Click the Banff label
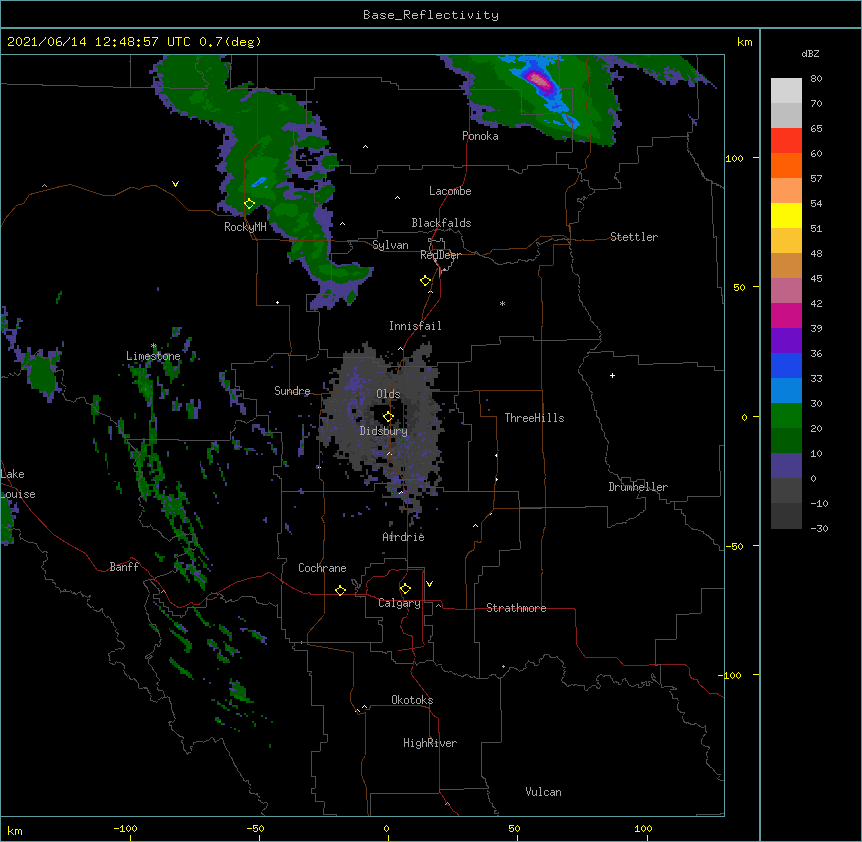862x842 pixels. coord(124,567)
